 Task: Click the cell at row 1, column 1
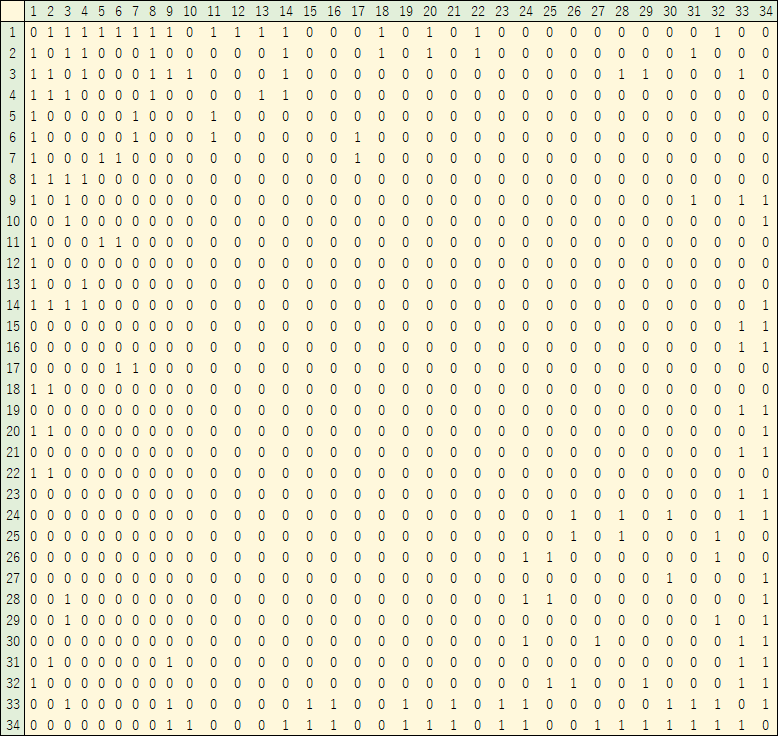click(x=33, y=33)
